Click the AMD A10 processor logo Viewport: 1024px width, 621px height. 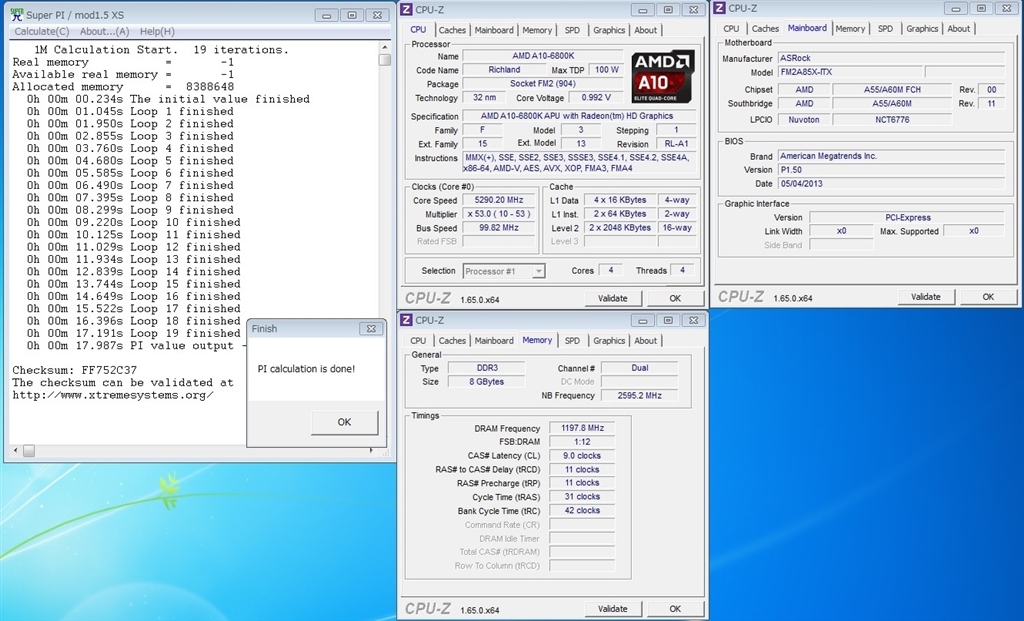tap(663, 77)
